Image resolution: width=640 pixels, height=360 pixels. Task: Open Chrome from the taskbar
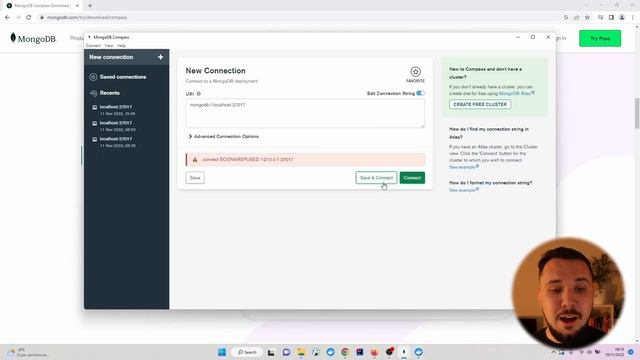coord(345,352)
